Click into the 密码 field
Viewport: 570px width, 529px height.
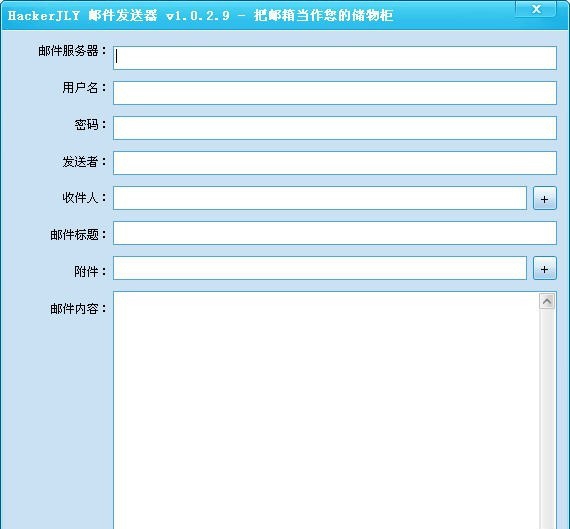coord(335,128)
